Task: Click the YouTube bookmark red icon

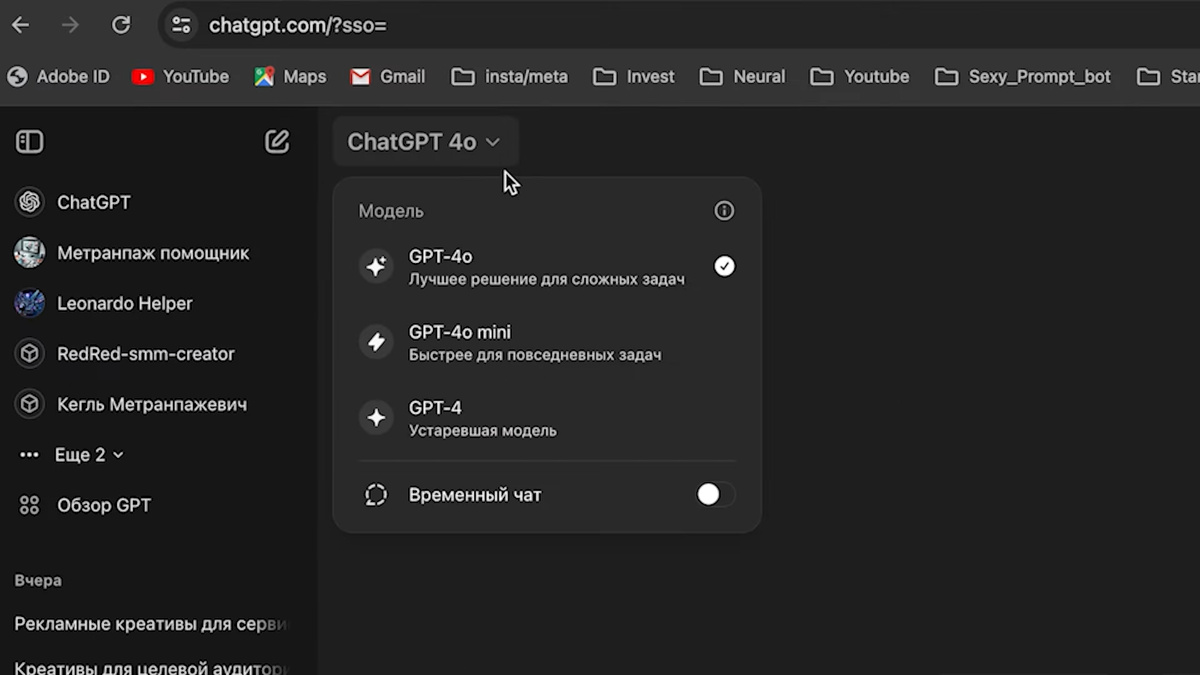Action: (x=143, y=76)
